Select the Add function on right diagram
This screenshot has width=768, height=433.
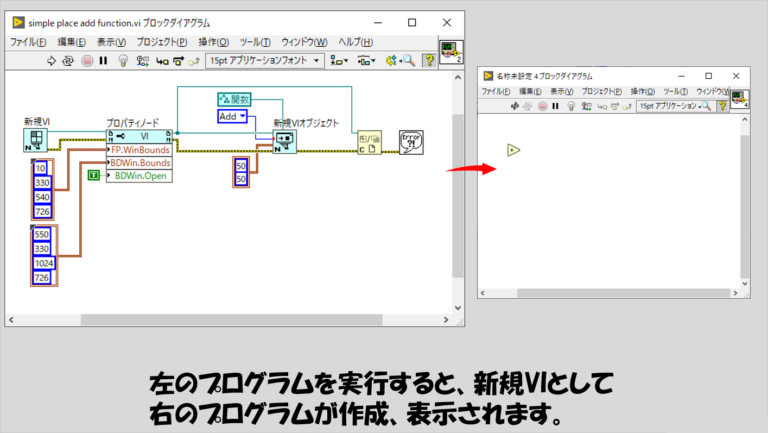pos(513,150)
